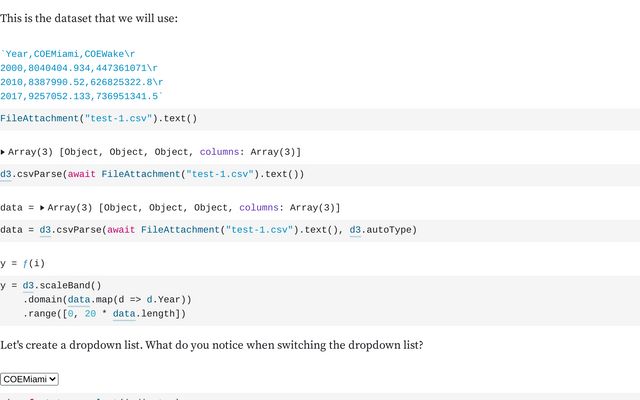Click the 2017,9257052.133 row of CSV output
Viewport: 640px width, 400px height.
(x=81, y=96)
